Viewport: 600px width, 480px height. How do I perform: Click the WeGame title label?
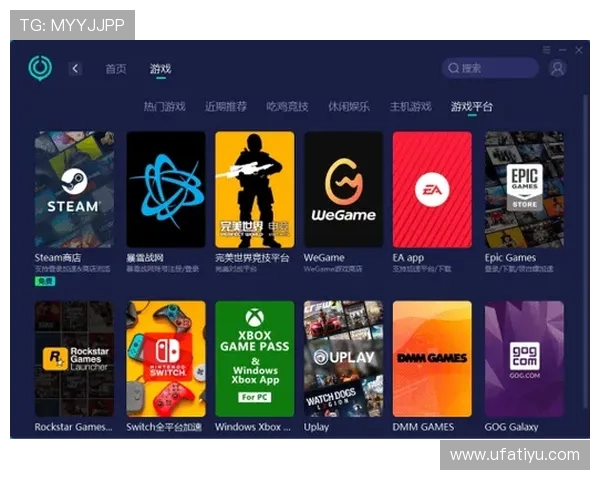click(324, 258)
